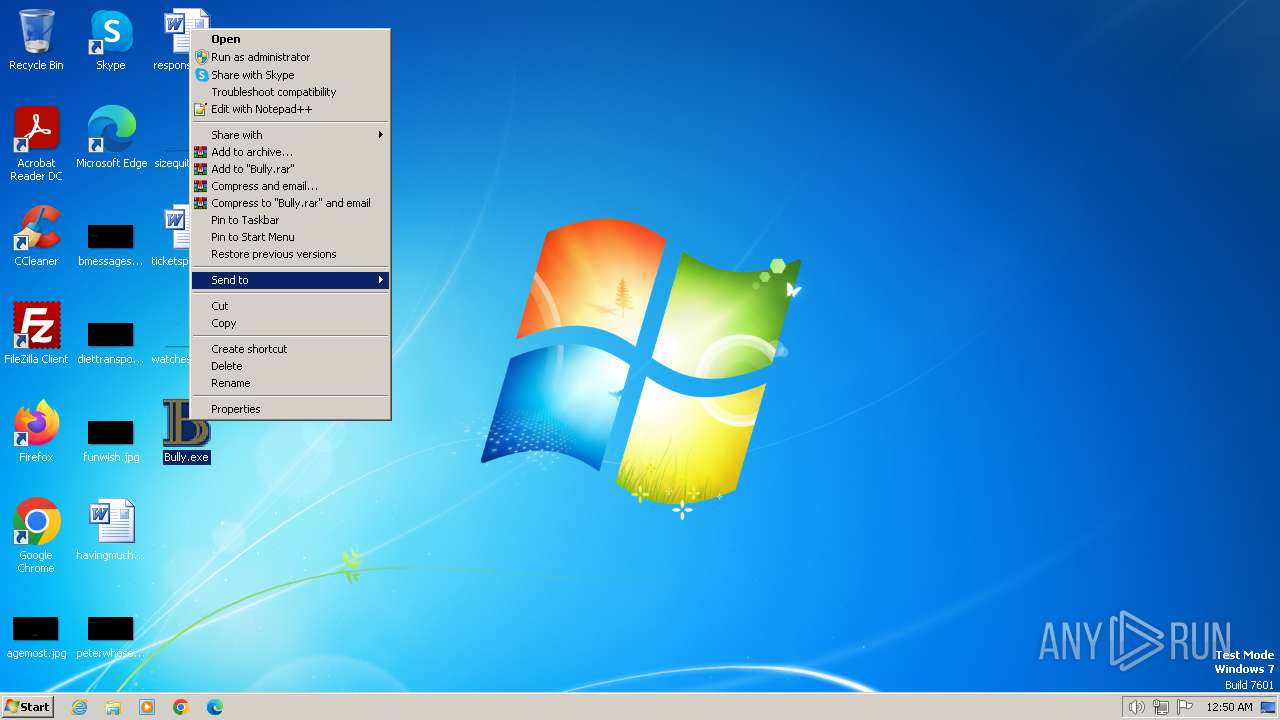The image size is (1280, 720).
Task: Click the taskbar clock showing 12:50 AM
Action: point(1229,707)
